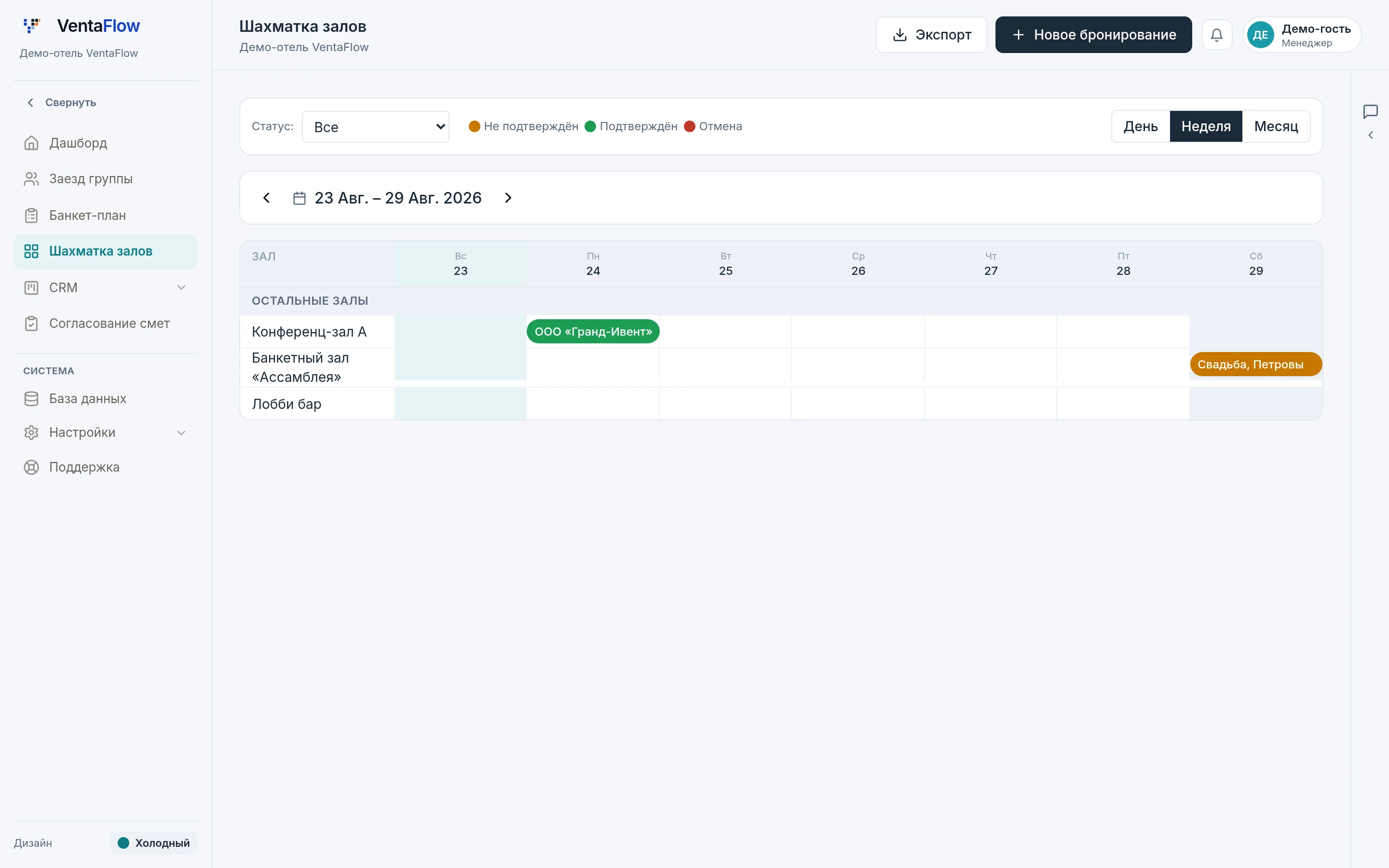The width and height of the screenshot is (1389, 868).
Task: Click the Дашборд home icon
Action: pyautogui.click(x=31, y=143)
